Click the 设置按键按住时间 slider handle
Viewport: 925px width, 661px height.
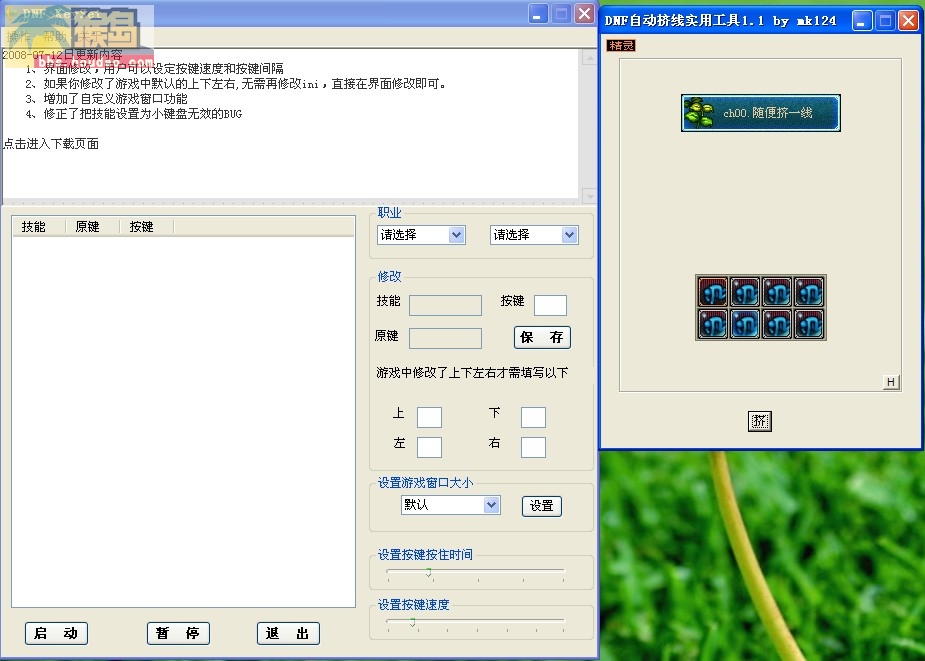point(429,572)
